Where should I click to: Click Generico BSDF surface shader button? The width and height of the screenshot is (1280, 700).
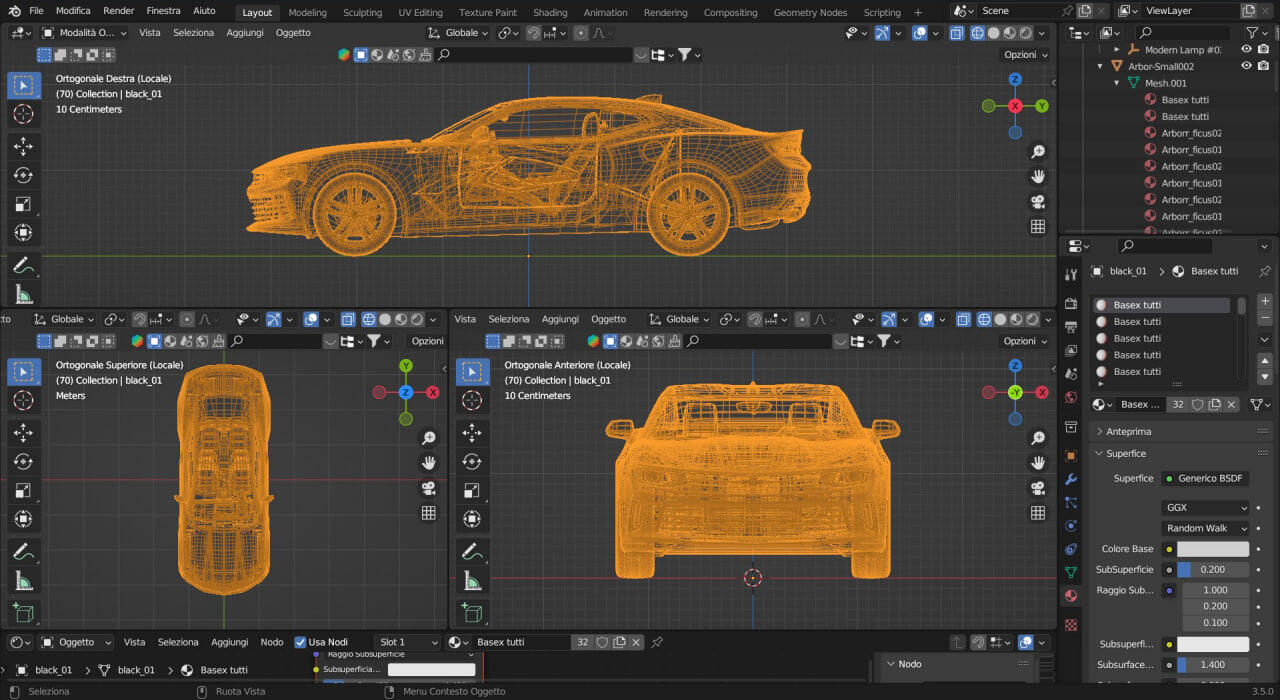1205,478
